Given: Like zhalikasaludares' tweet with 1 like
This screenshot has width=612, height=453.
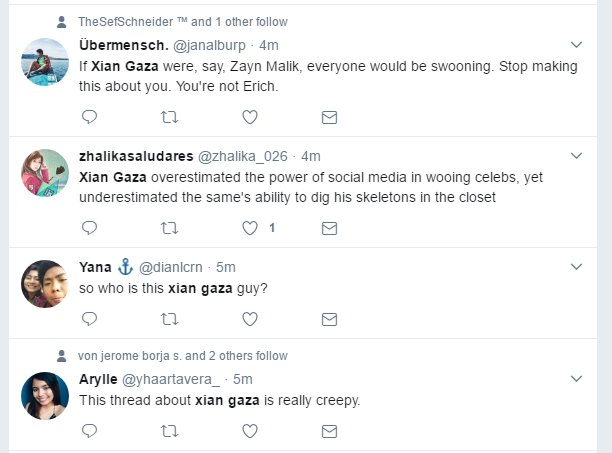Looking at the screenshot, I should point(250,228).
